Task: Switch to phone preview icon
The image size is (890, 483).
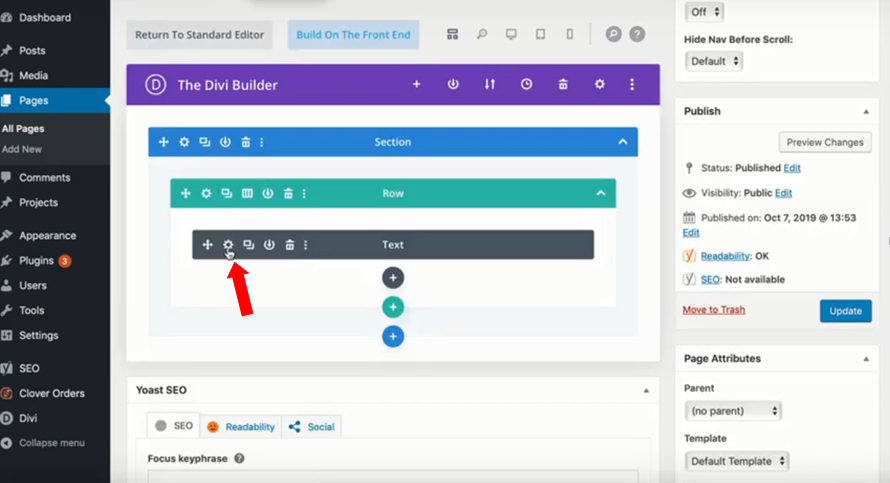Action: pyautogui.click(x=569, y=35)
